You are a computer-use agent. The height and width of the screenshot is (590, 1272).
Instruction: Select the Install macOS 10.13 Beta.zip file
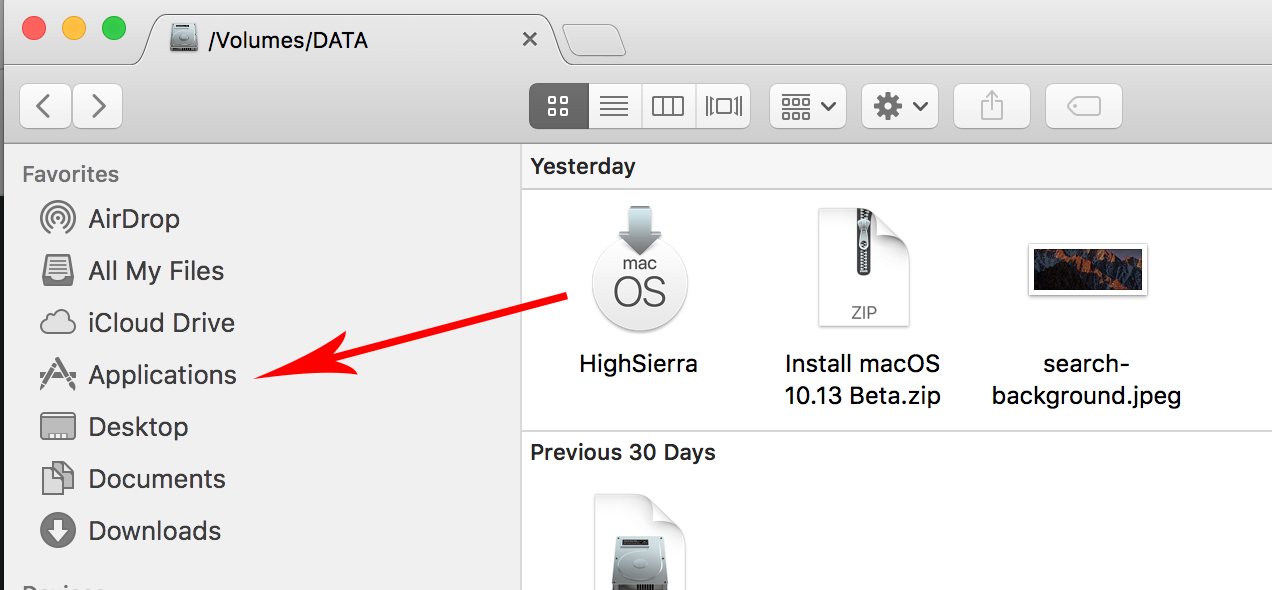862,267
